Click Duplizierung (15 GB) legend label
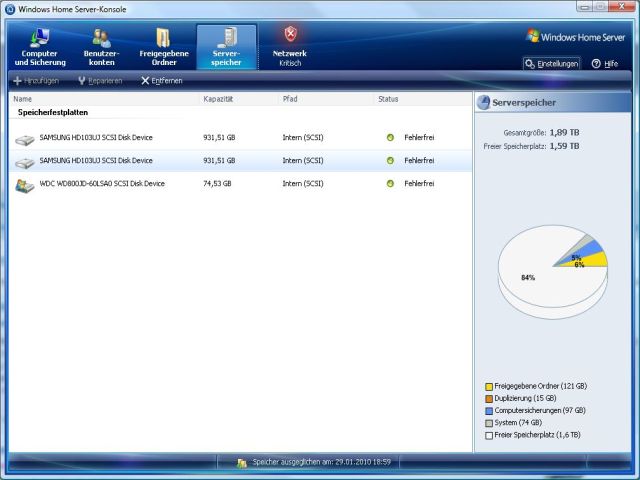Viewport: 640px width, 480px height. pyautogui.click(x=525, y=398)
